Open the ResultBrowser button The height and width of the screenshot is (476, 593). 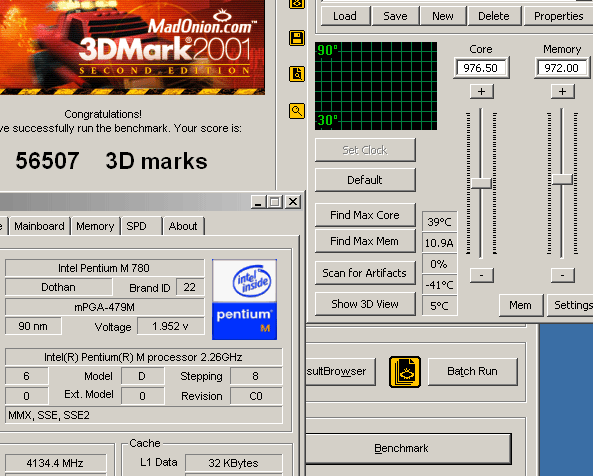(340, 372)
